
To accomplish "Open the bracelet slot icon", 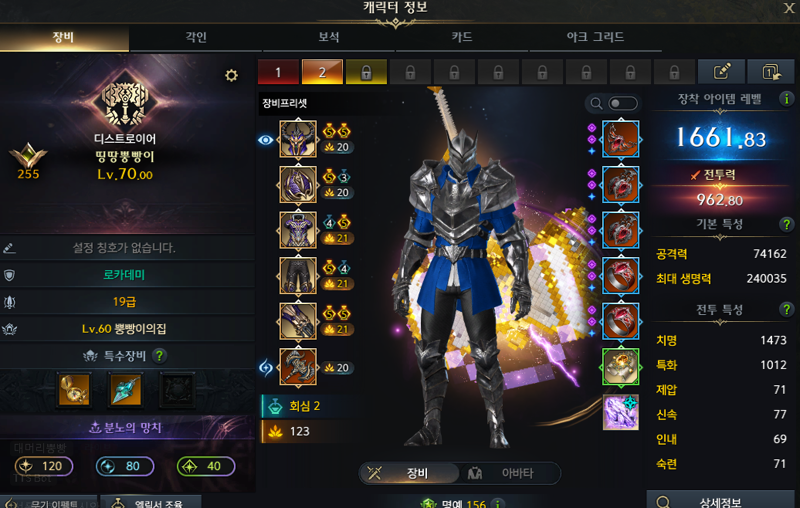I will tap(620, 412).
